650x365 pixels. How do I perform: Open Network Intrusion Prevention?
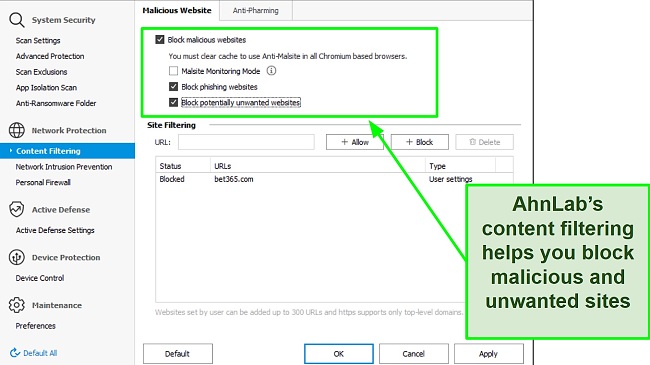(x=64, y=167)
